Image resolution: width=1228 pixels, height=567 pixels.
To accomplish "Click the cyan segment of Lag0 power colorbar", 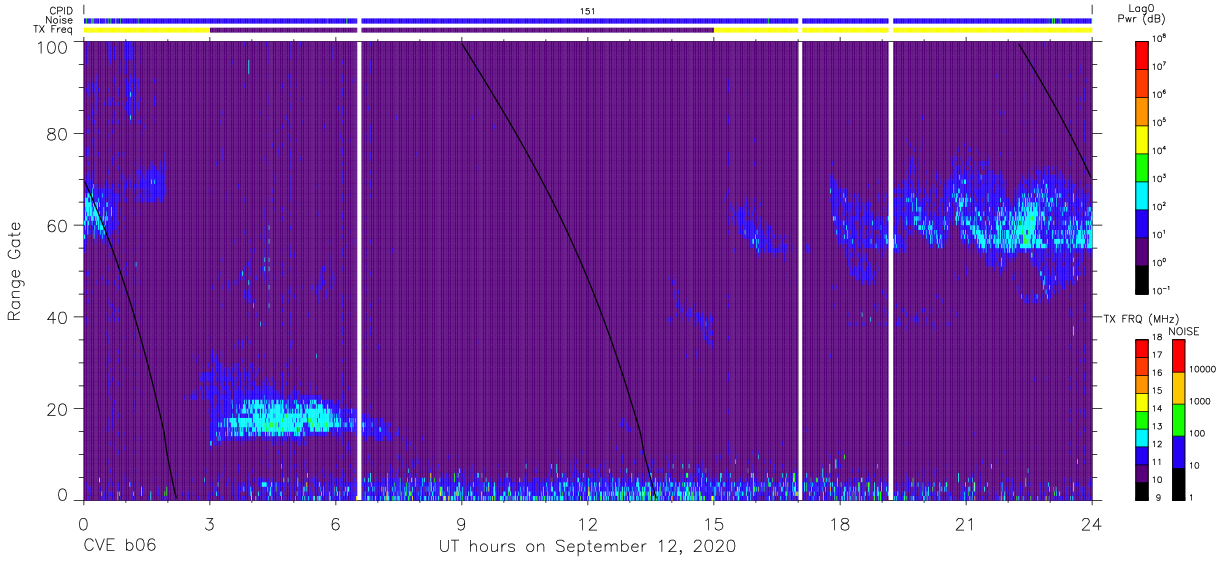I will point(1142,193).
